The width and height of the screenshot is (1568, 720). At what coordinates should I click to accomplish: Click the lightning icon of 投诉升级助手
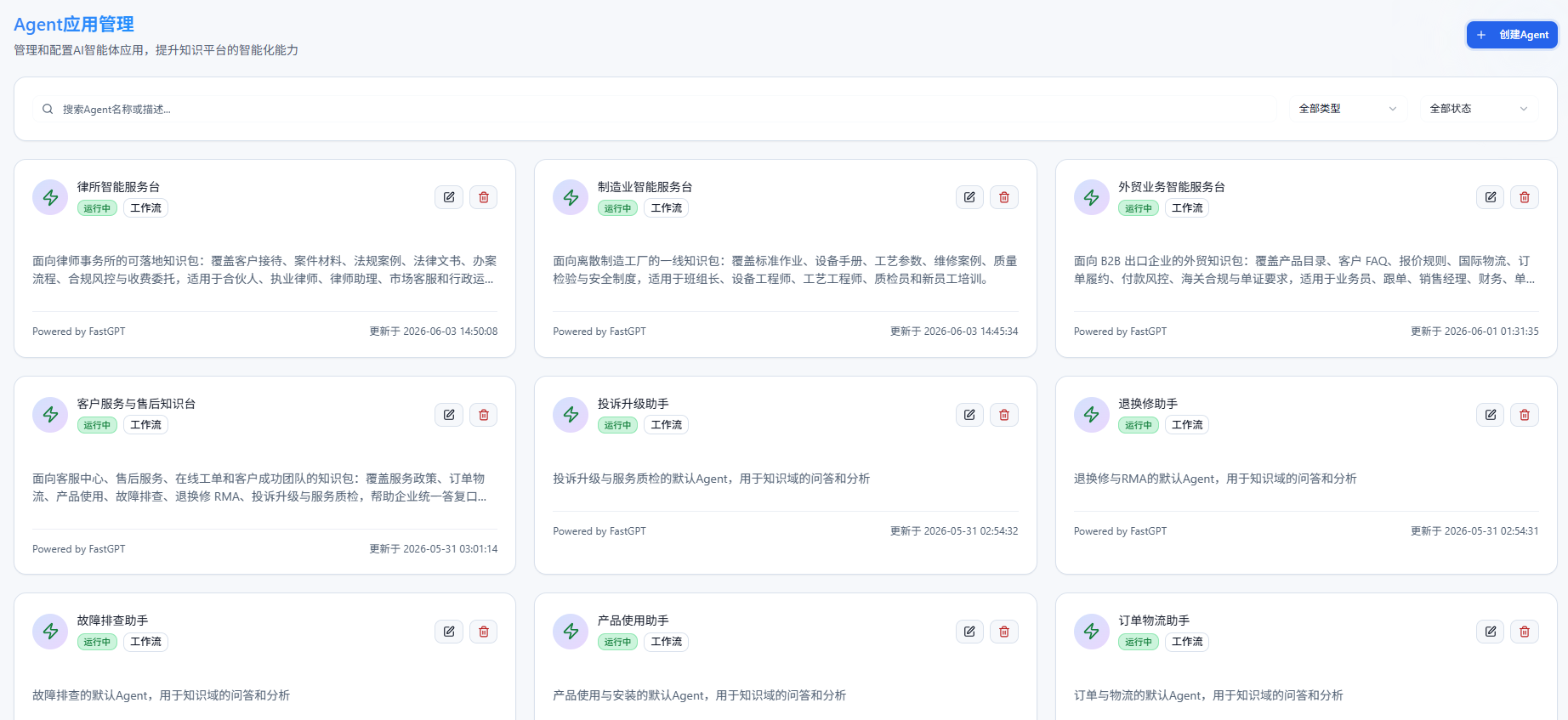tap(571, 415)
